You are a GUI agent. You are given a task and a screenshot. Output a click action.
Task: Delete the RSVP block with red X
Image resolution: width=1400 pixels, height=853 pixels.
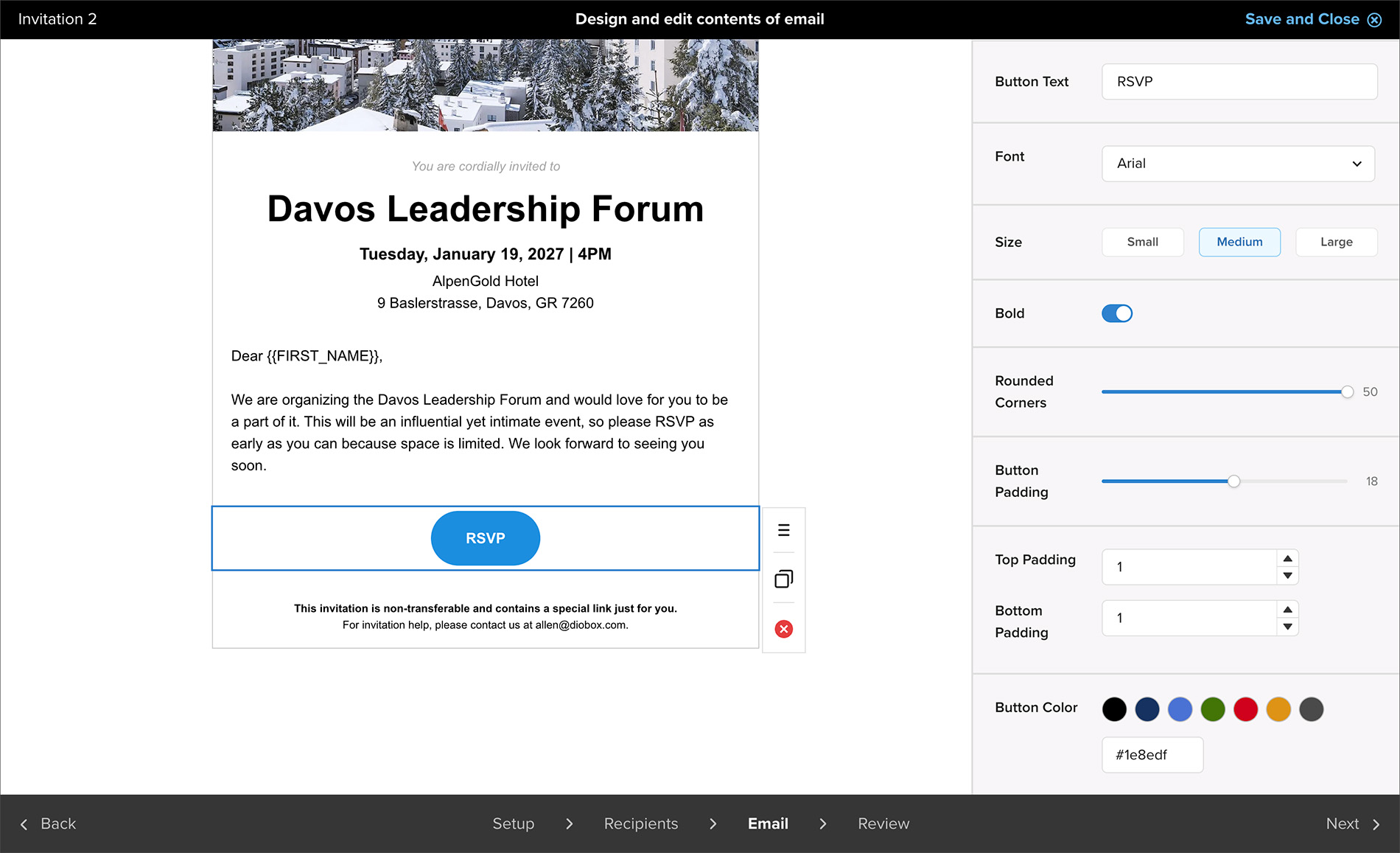783,629
